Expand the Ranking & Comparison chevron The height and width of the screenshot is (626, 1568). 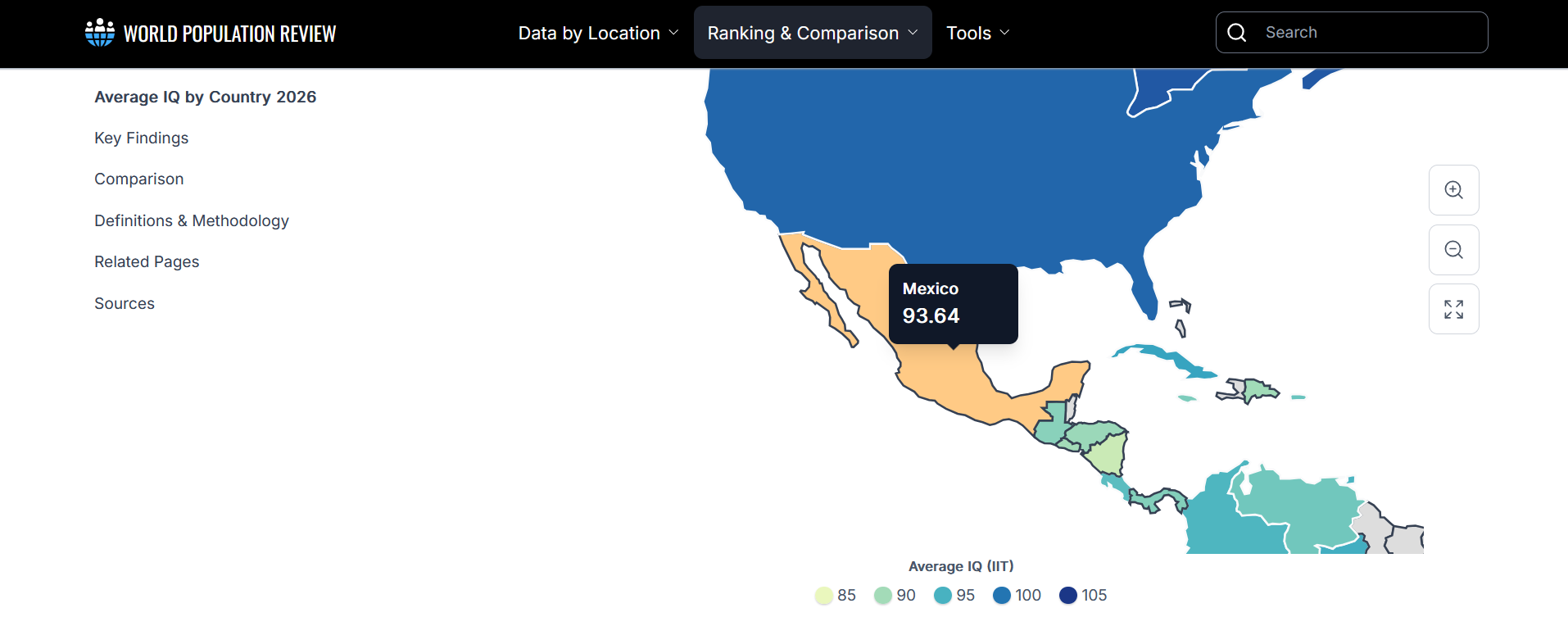click(913, 33)
